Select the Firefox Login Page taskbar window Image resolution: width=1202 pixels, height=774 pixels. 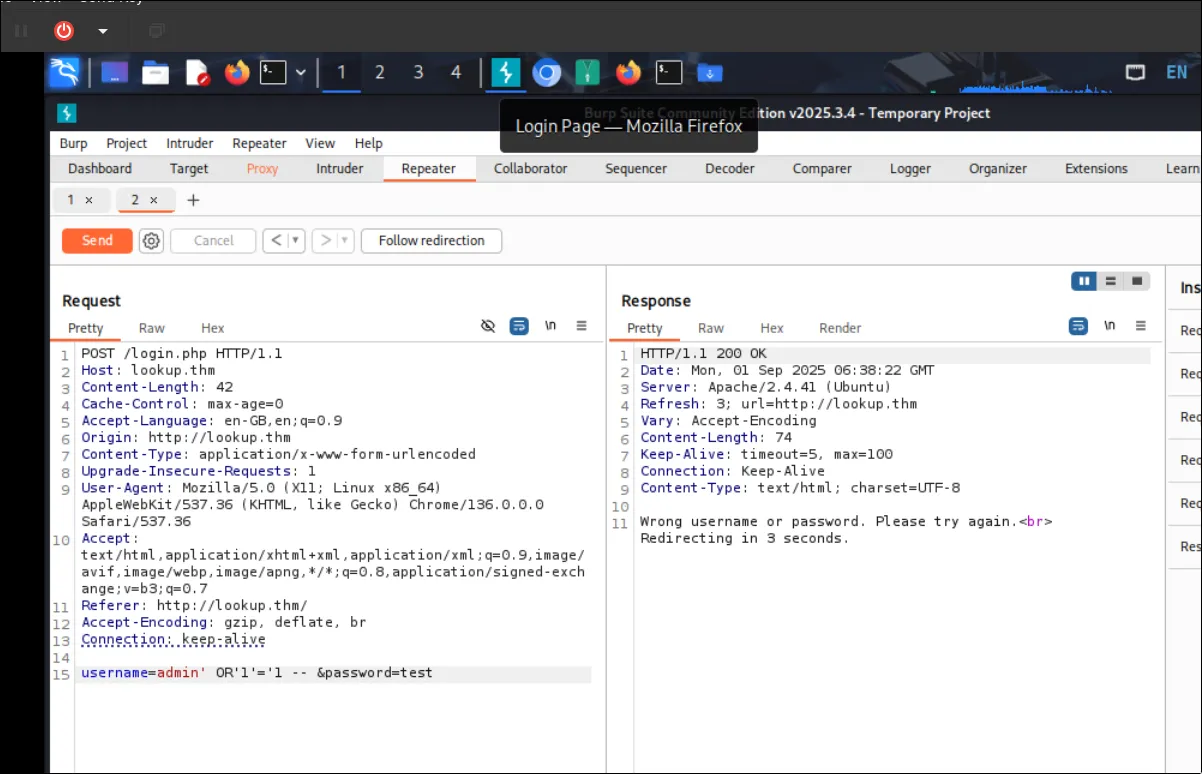tap(628, 72)
